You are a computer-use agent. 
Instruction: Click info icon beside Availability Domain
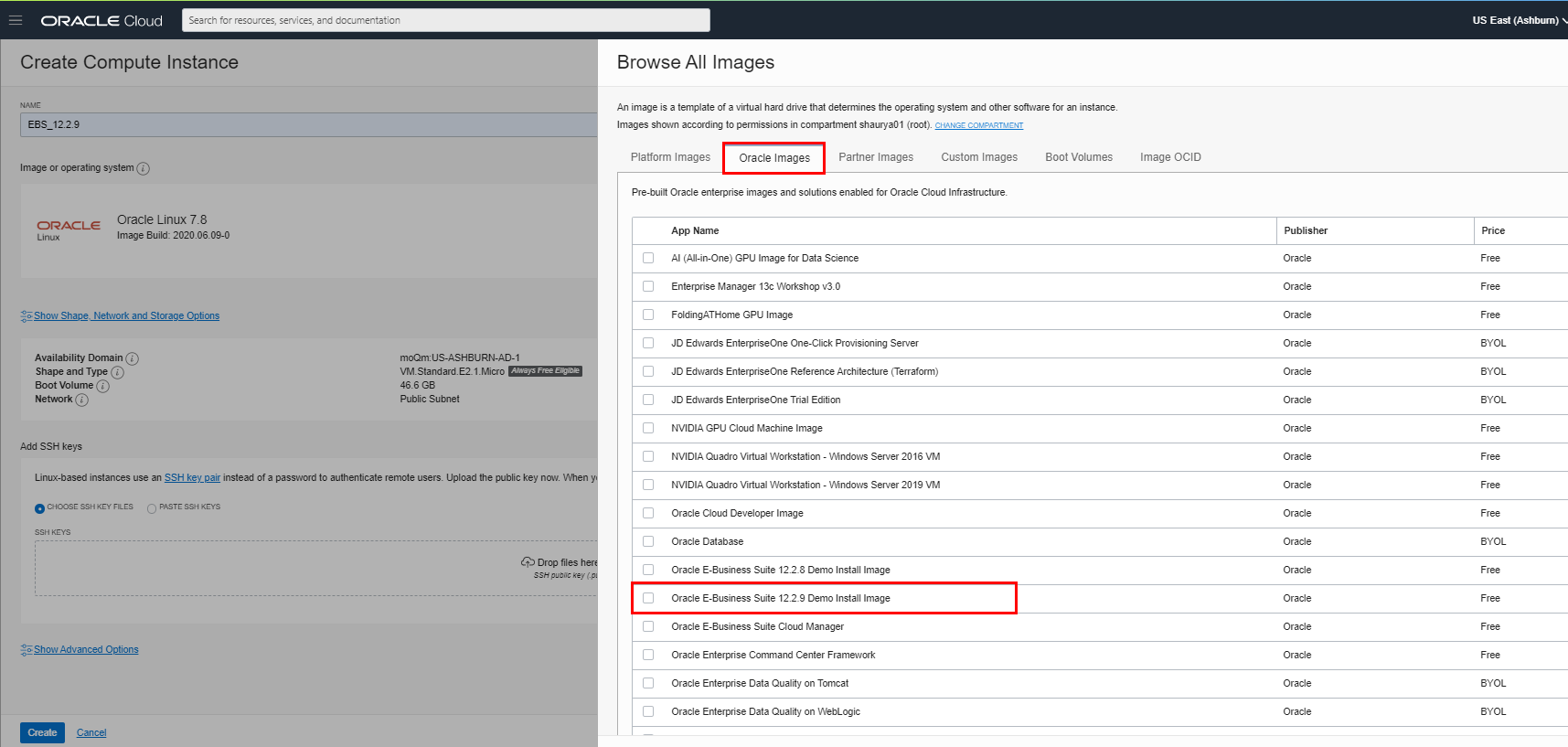tap(133, 358)
